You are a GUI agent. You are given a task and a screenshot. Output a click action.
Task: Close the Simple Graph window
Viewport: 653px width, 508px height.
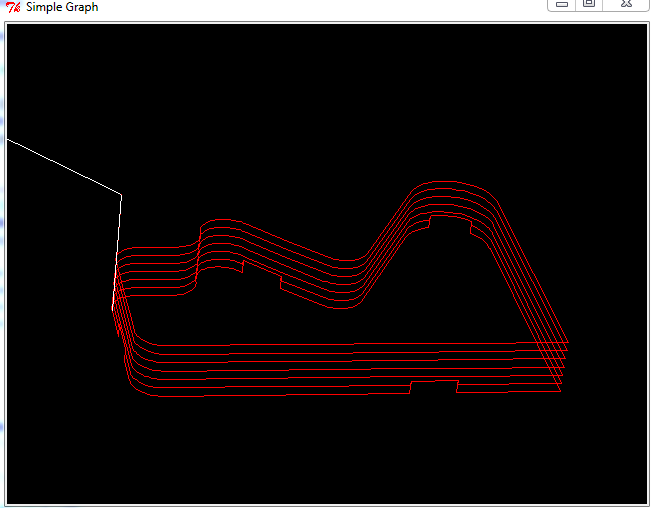626,5
